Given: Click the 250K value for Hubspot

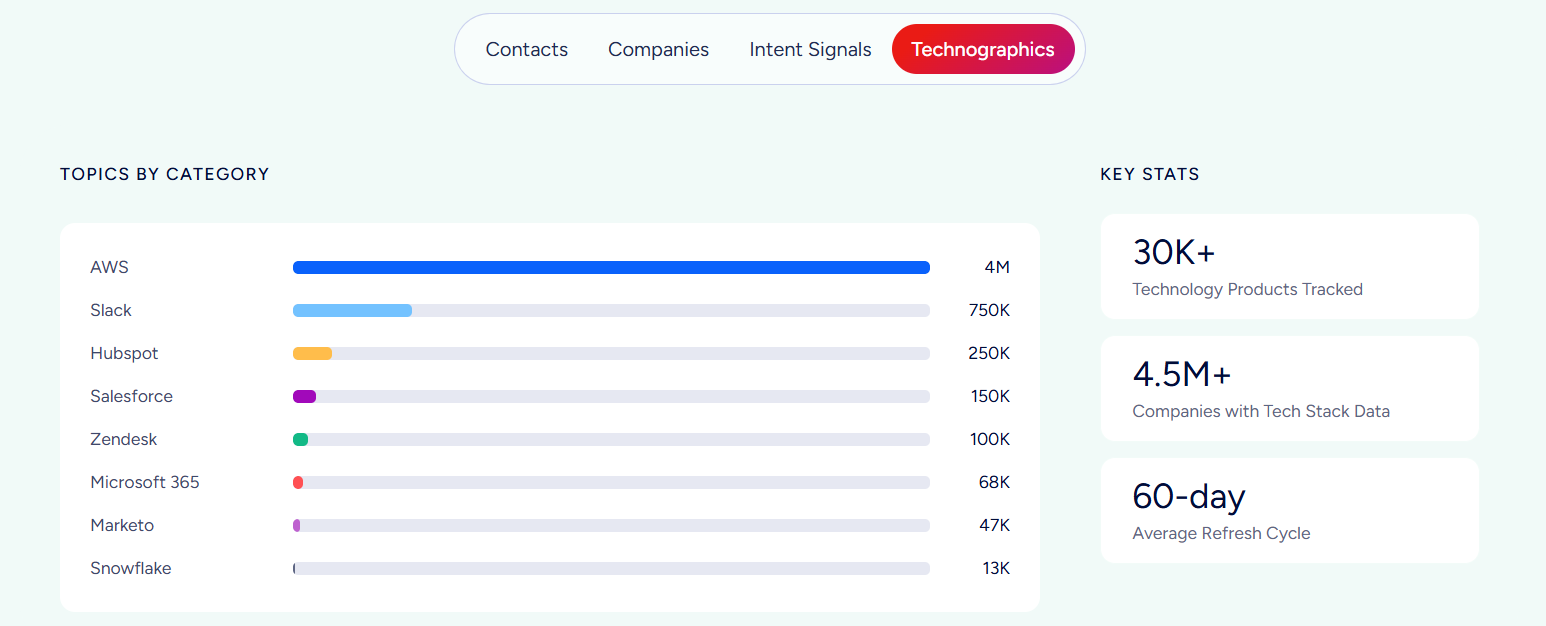Looking at the screenshot, I should pos(990,353).
